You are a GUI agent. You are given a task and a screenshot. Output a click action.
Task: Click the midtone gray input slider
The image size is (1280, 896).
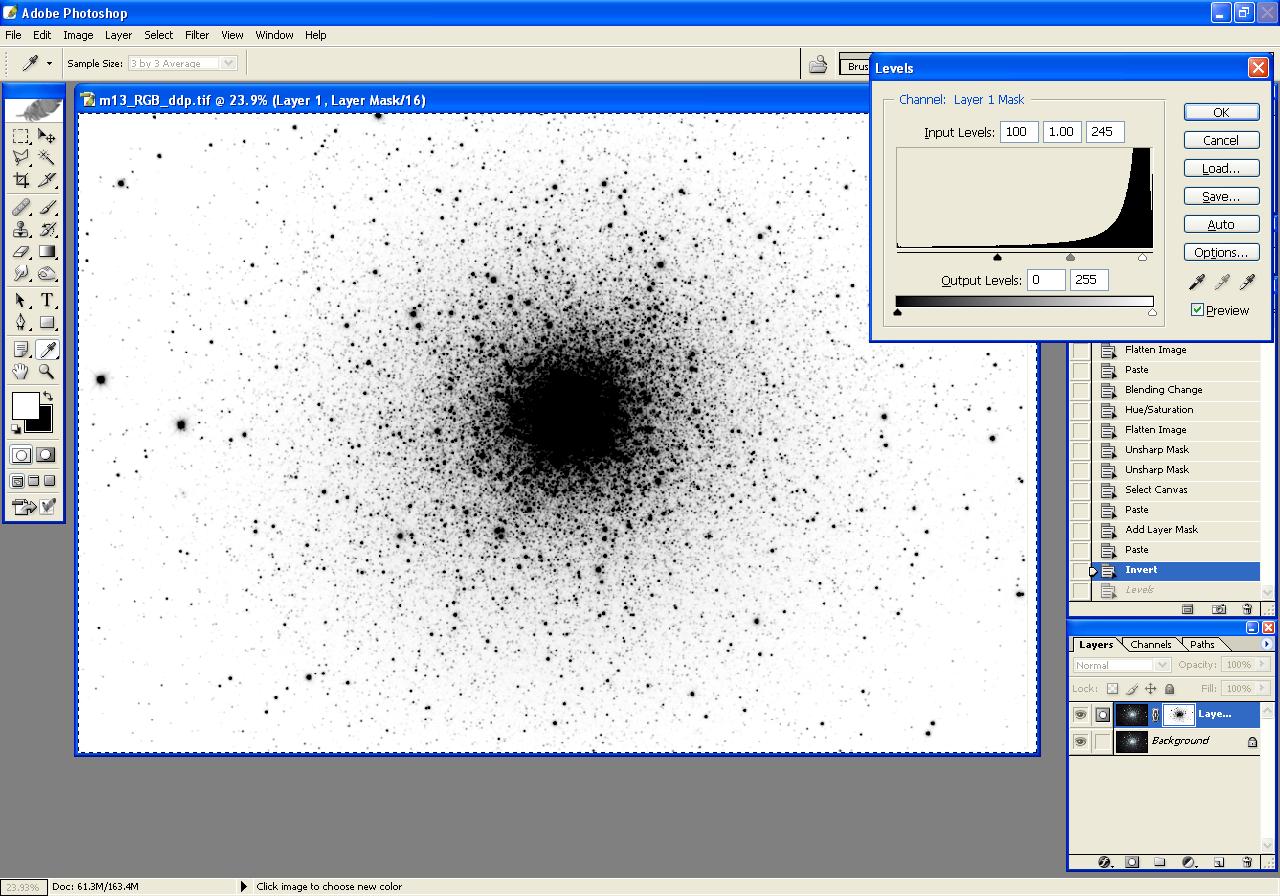click(1070, 258)
